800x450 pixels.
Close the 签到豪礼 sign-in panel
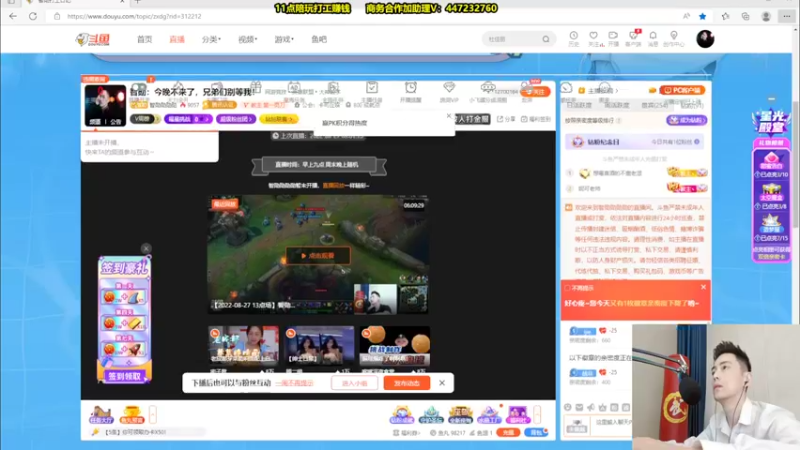(146, 248)
